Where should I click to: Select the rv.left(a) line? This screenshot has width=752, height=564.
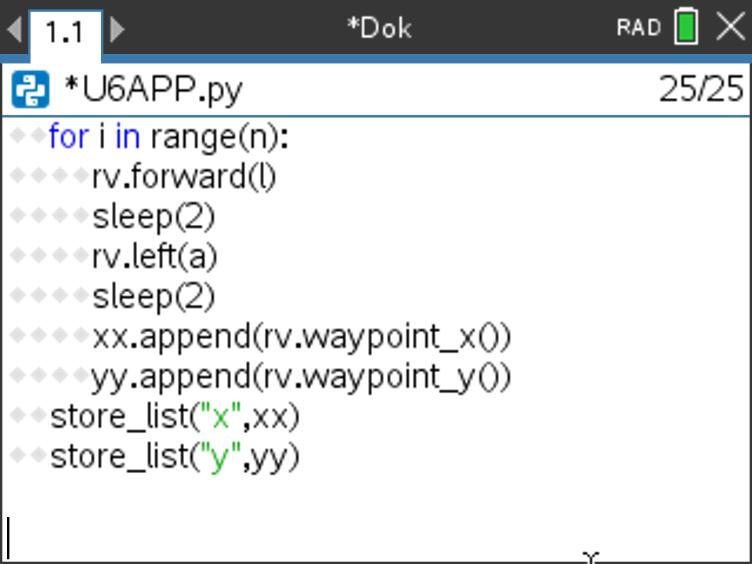coord(154,257)
